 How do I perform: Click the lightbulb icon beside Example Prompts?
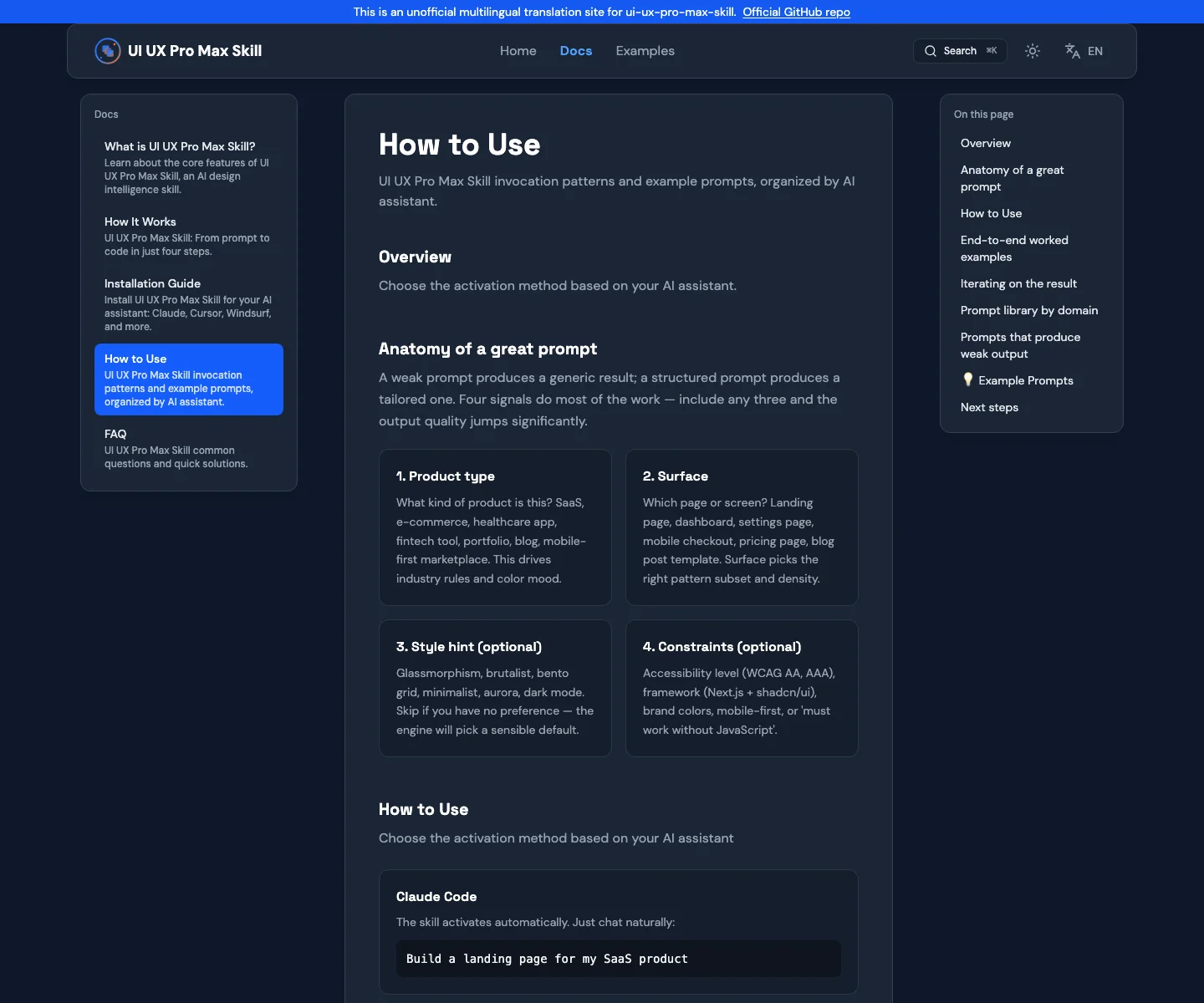(968, 379)
